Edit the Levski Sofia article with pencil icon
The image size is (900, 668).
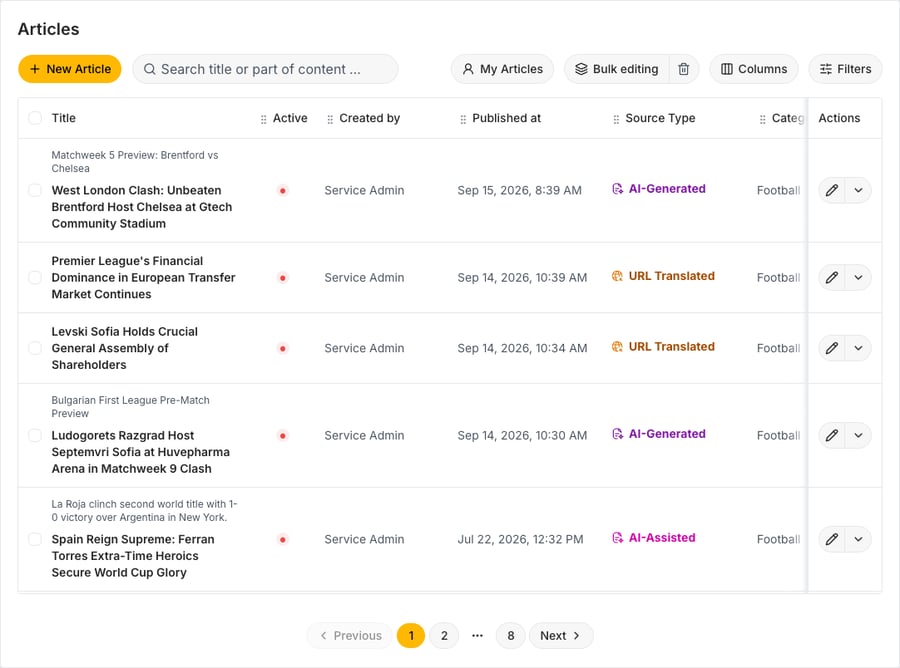(832, 348)
